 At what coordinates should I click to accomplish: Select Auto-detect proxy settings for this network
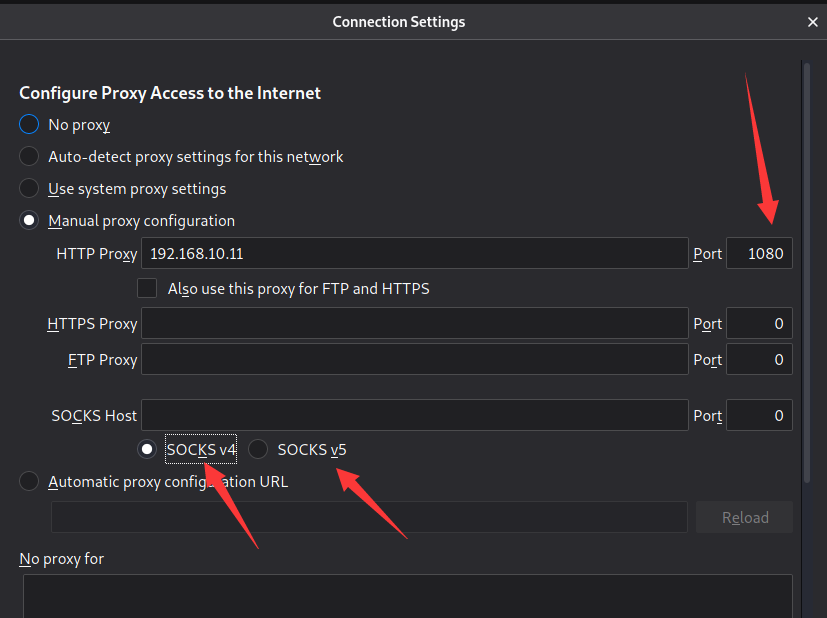[29, 157]
